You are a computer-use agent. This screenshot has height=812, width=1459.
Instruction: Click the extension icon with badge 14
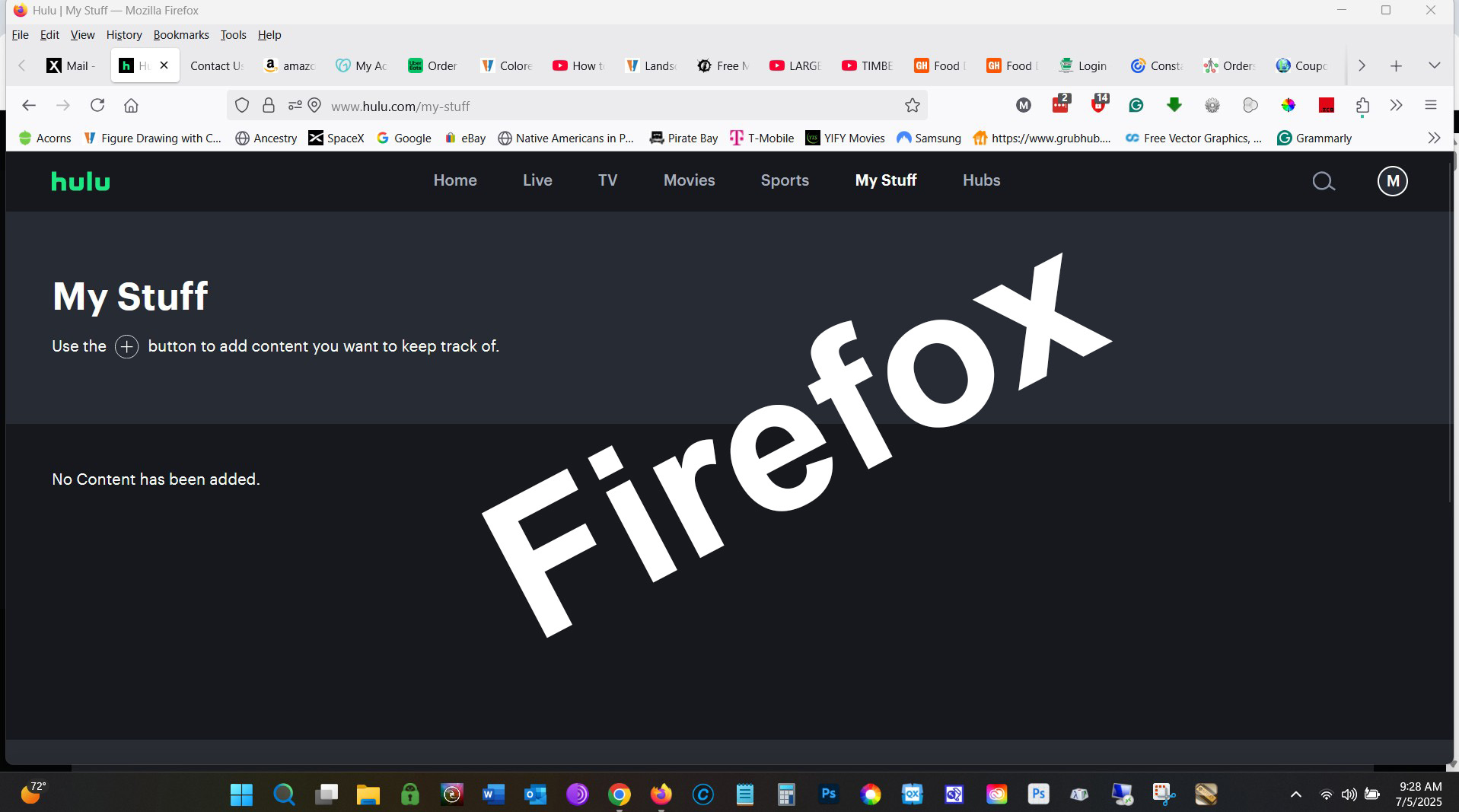pos(1099,104)
